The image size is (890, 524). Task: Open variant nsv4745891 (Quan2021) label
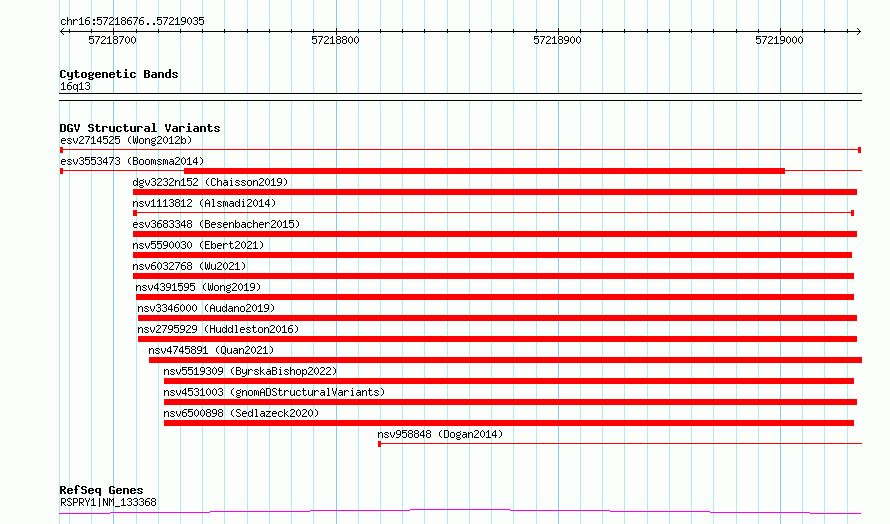coord(211,350)
